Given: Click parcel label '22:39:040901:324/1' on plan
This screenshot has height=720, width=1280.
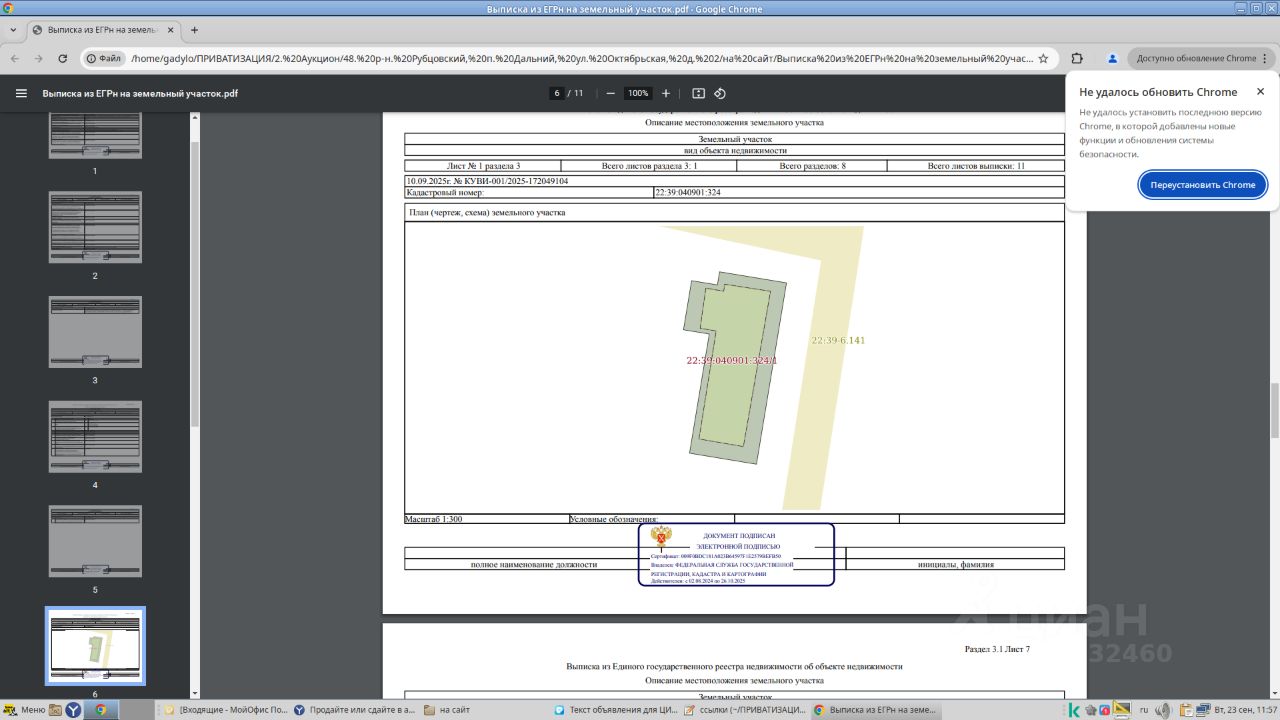Looking at the screenshot, I should pyautogui.click(x=732, y=360).
